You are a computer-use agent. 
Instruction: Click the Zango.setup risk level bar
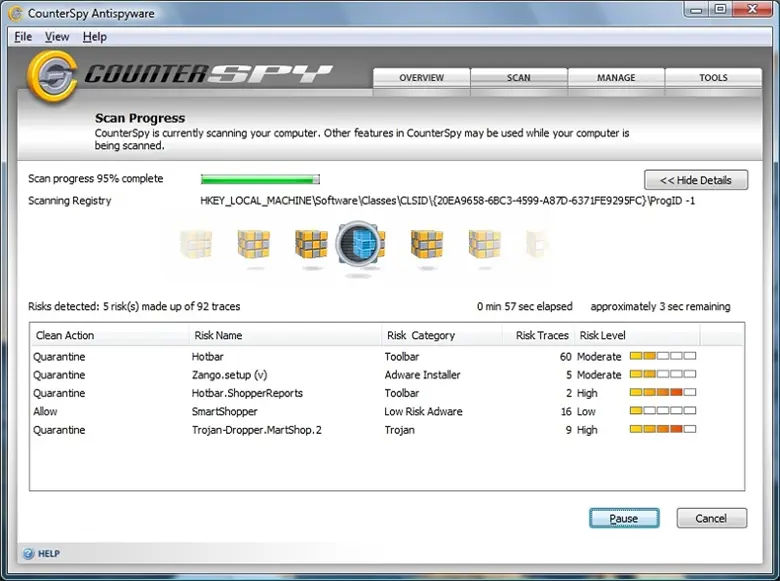663,374
